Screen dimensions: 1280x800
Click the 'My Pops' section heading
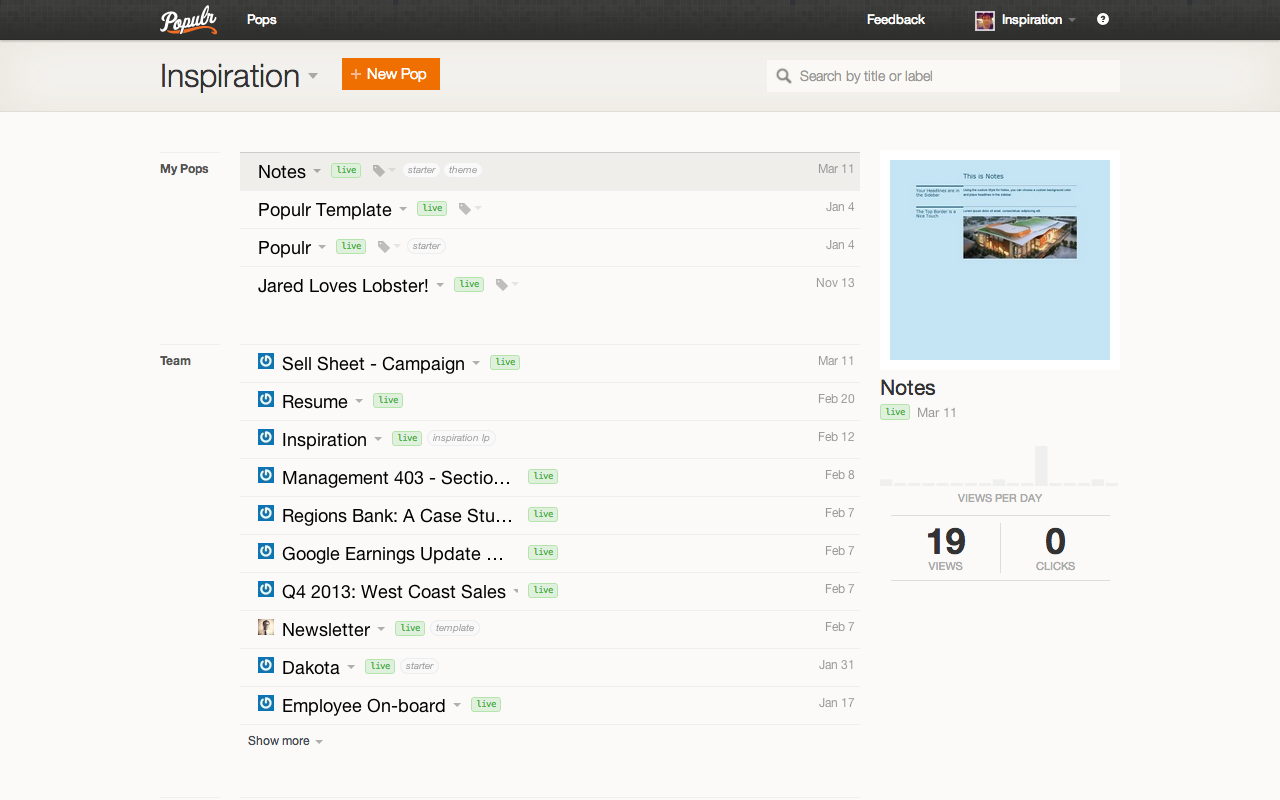184,169
